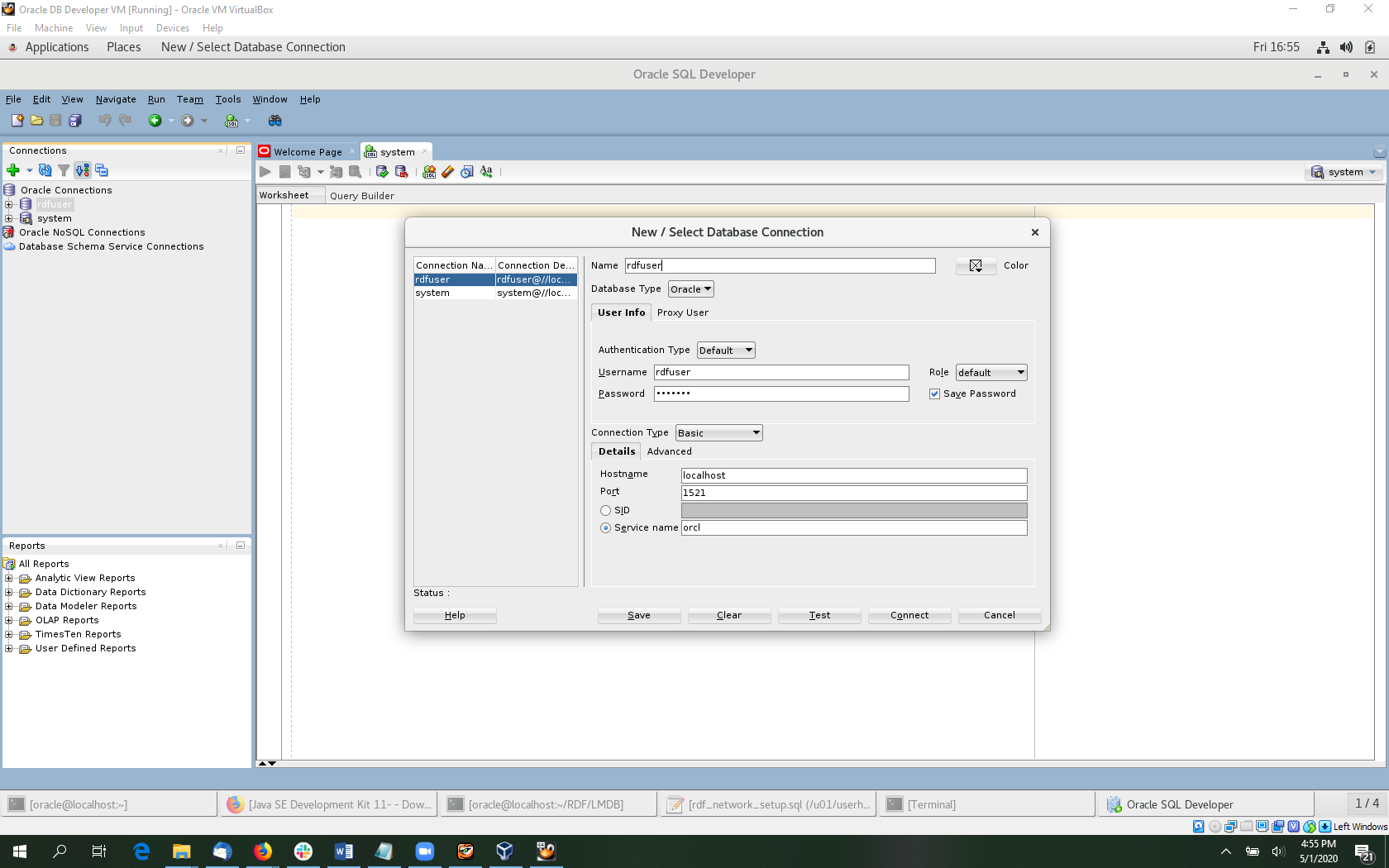Add a new connection with the plus icon
This screenshot has width=1389, height=868.
tap(13, 170)
